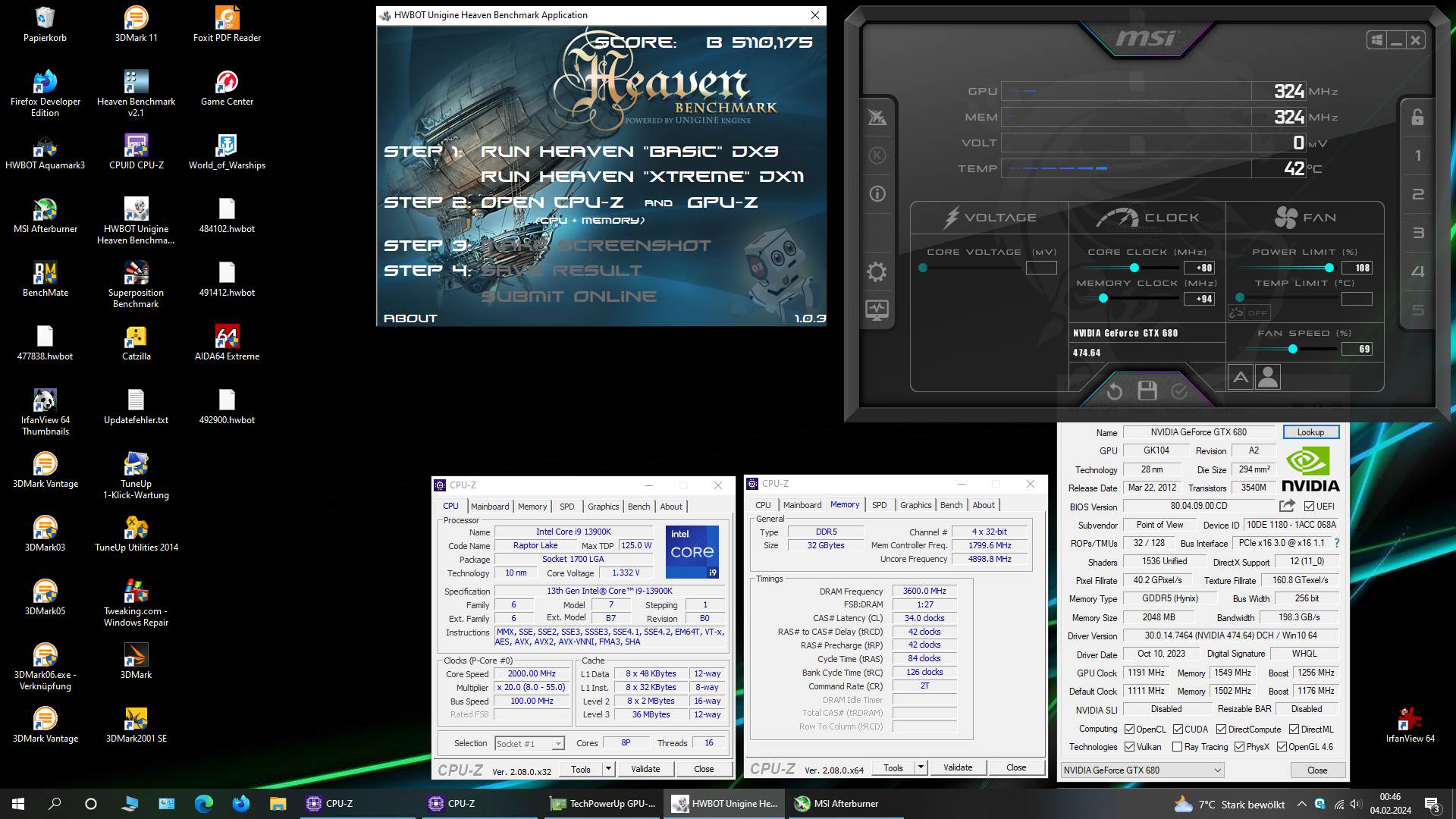Click memory clock value field +94

[x=1200, y=299]
